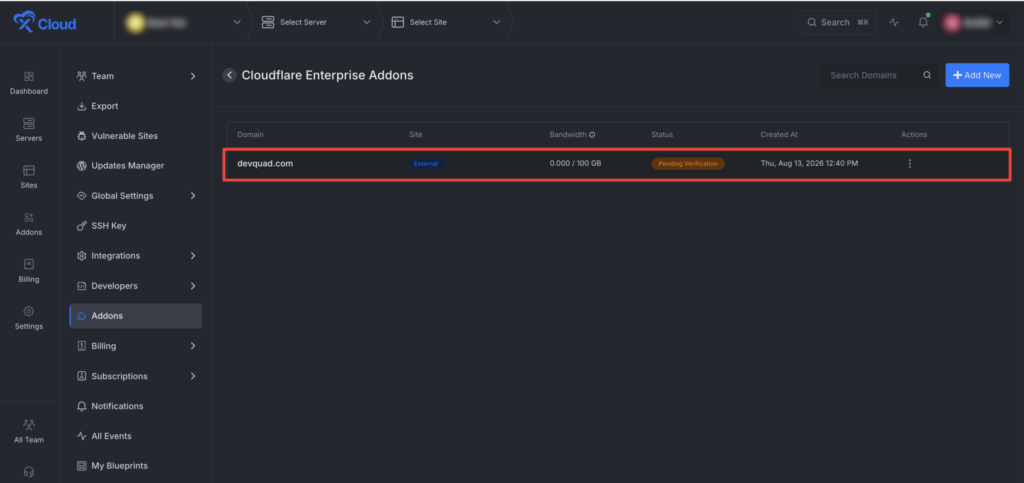Open My Blueprints menu item
This screenshot has height=483, width=1024.
point(136,466)
